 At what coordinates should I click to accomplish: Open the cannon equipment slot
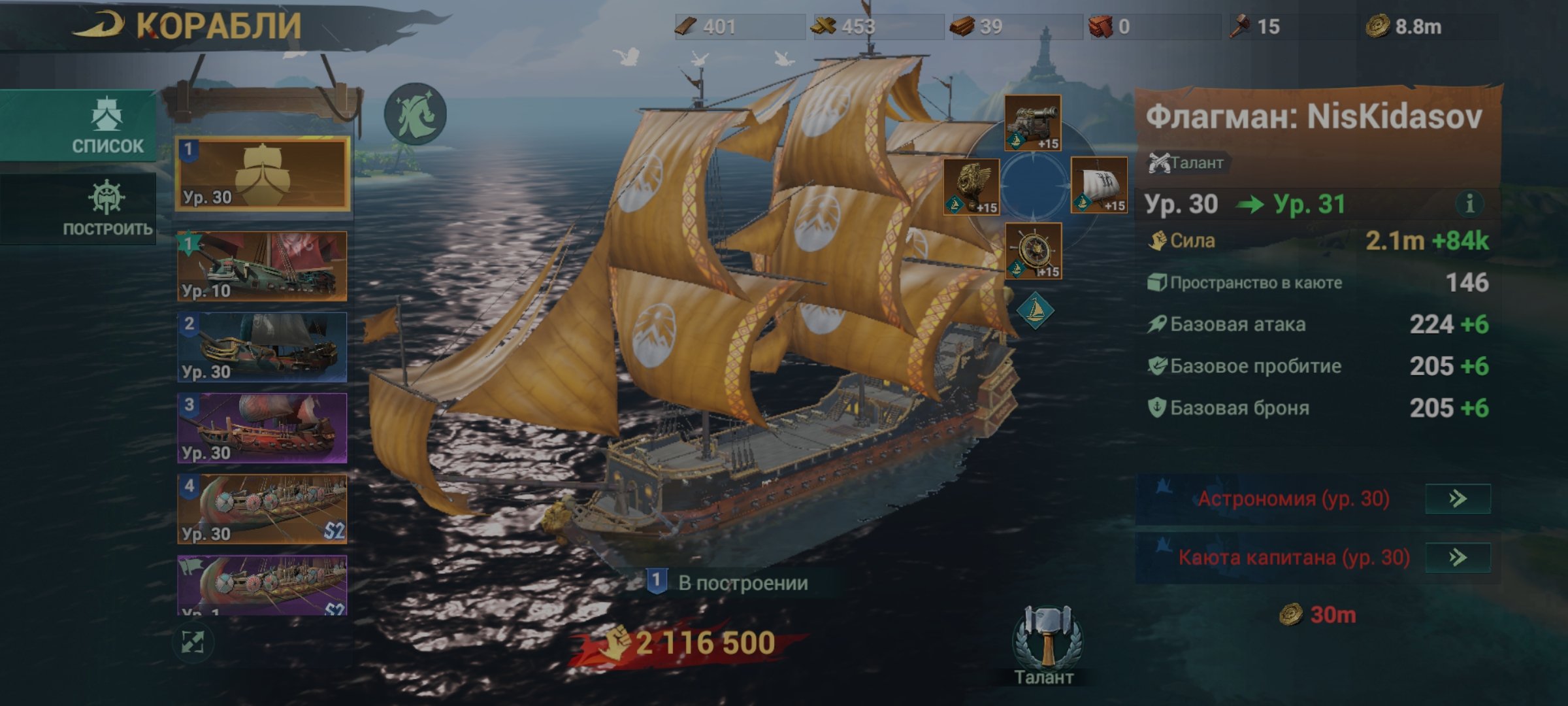[1032, 123]
